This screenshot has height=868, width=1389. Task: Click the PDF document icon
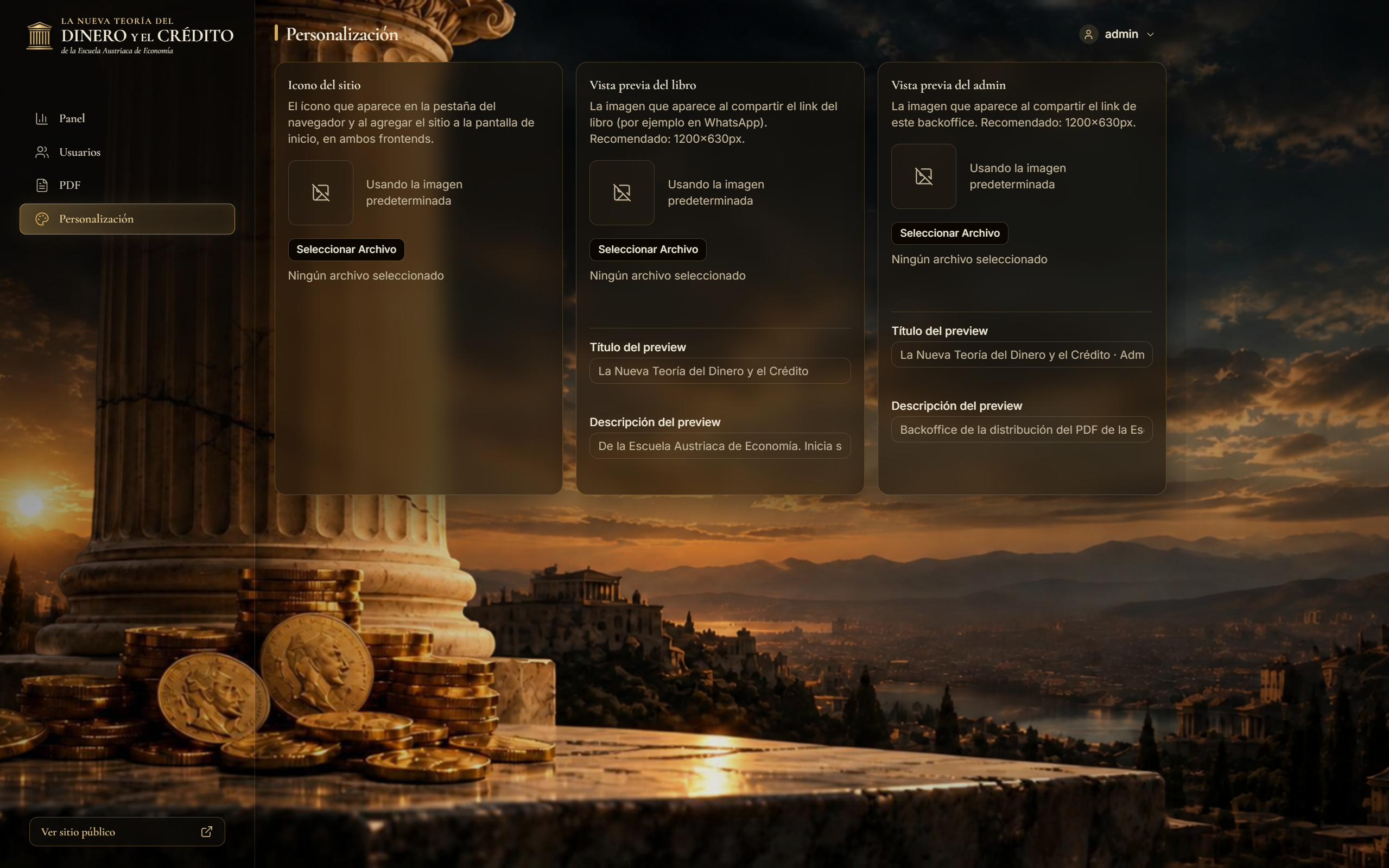click(41, 186)
